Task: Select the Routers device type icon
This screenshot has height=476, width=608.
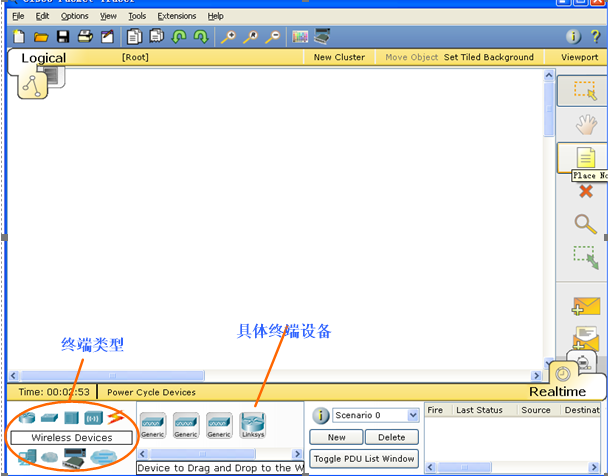Action: click(x=27, y=418)
